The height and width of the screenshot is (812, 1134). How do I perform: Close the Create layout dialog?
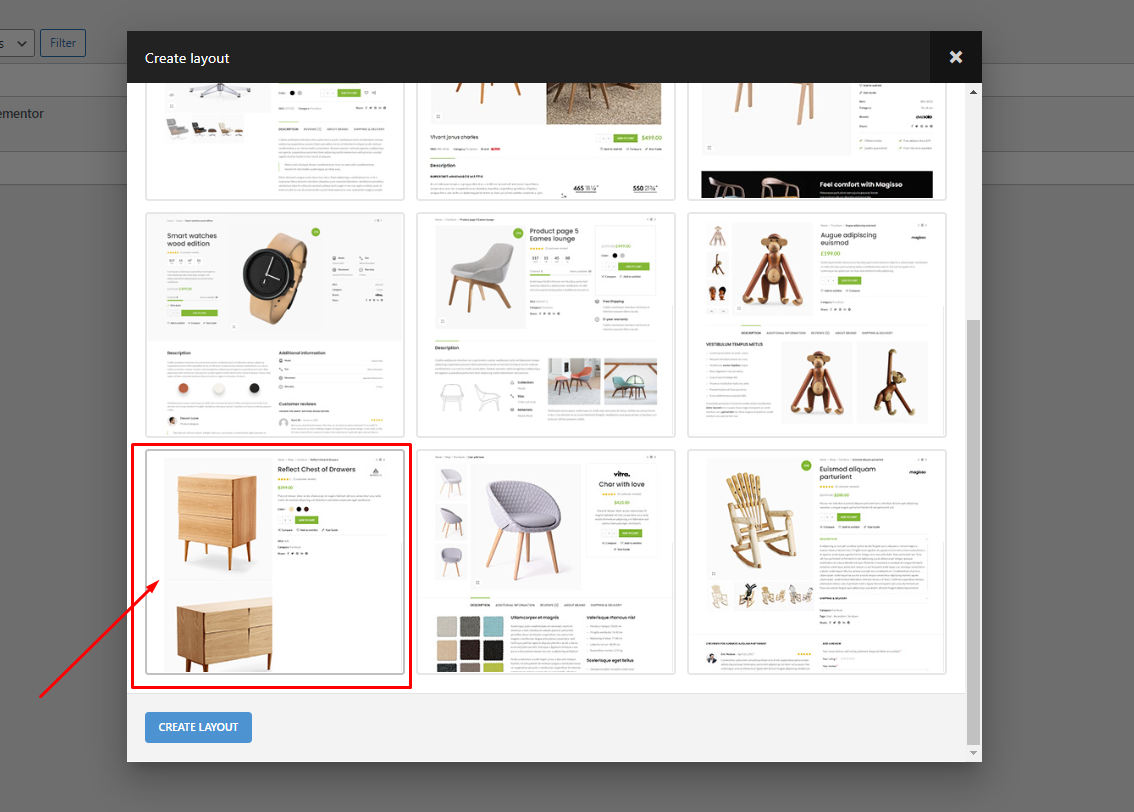coord(955,57)
